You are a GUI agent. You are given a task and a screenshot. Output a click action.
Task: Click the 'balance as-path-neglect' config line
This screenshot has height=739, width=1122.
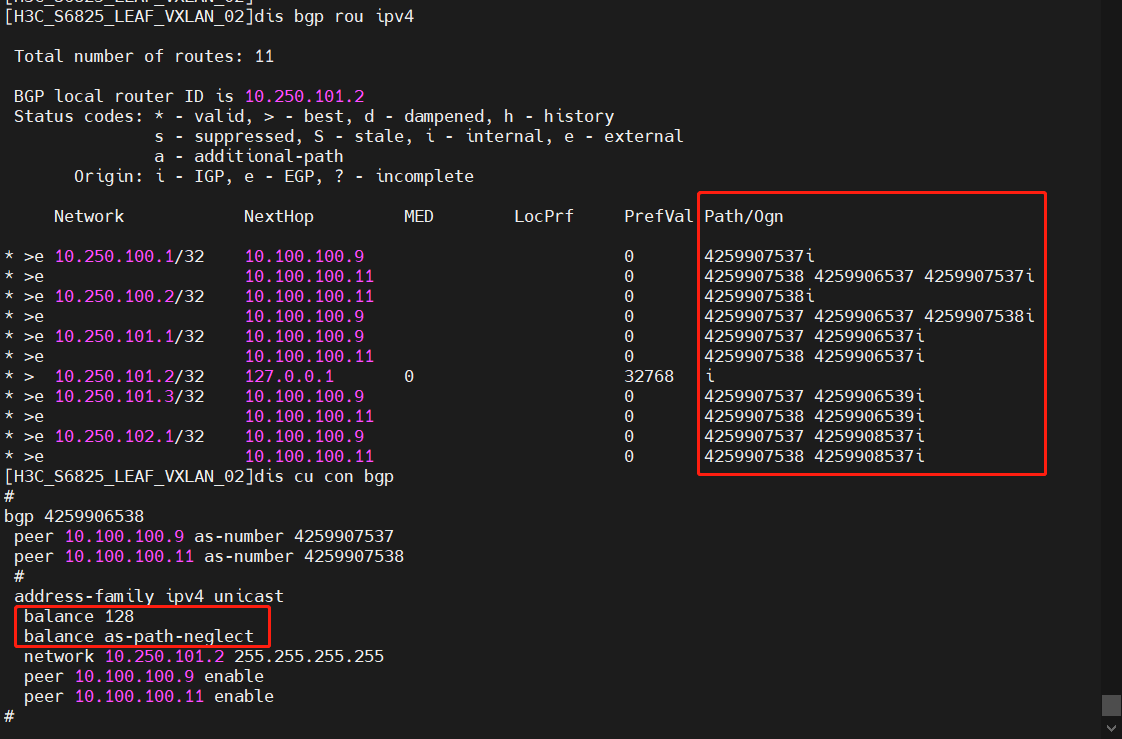(146, 636)
